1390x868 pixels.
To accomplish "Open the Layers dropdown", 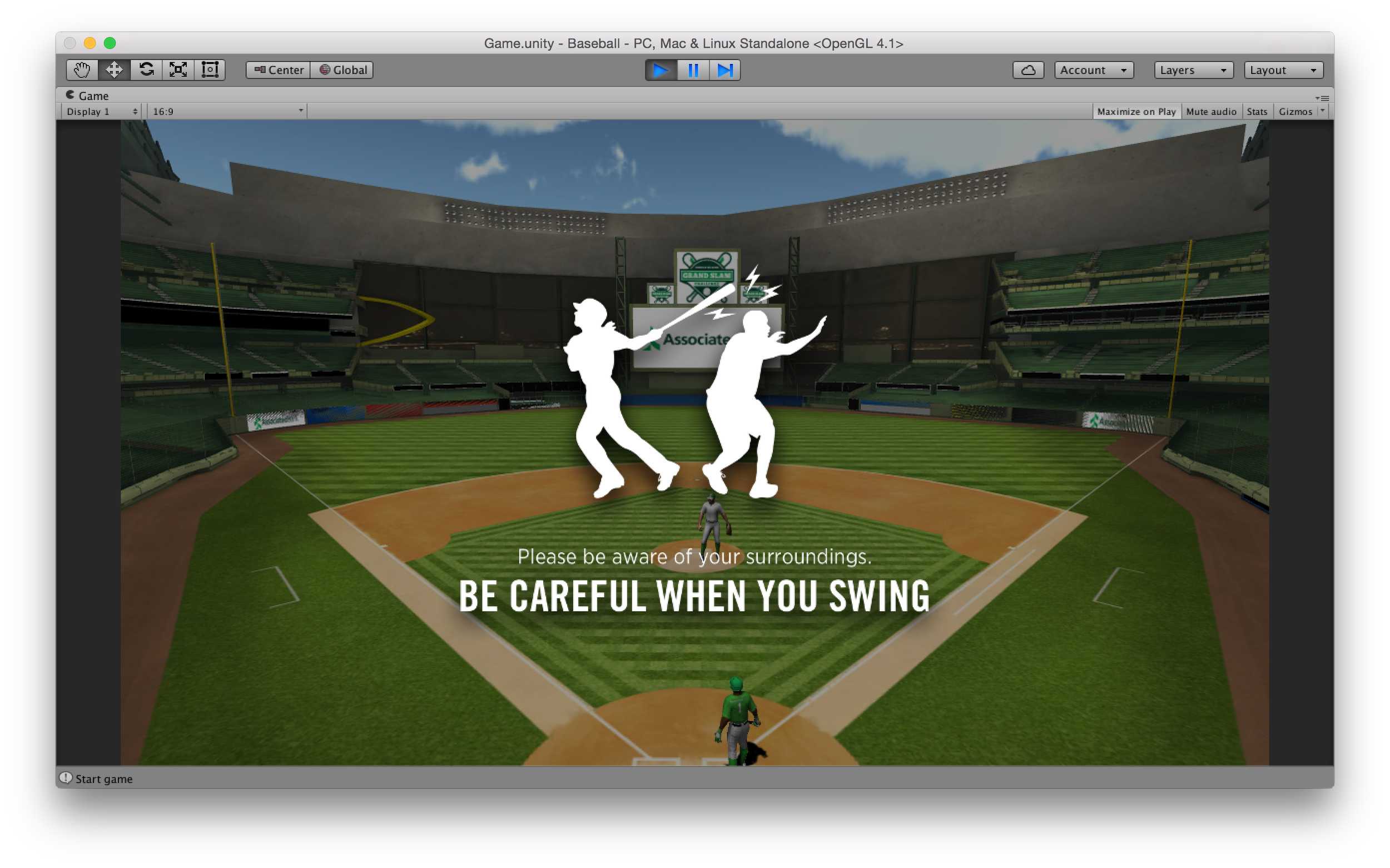I will (x=1193, y=70).
